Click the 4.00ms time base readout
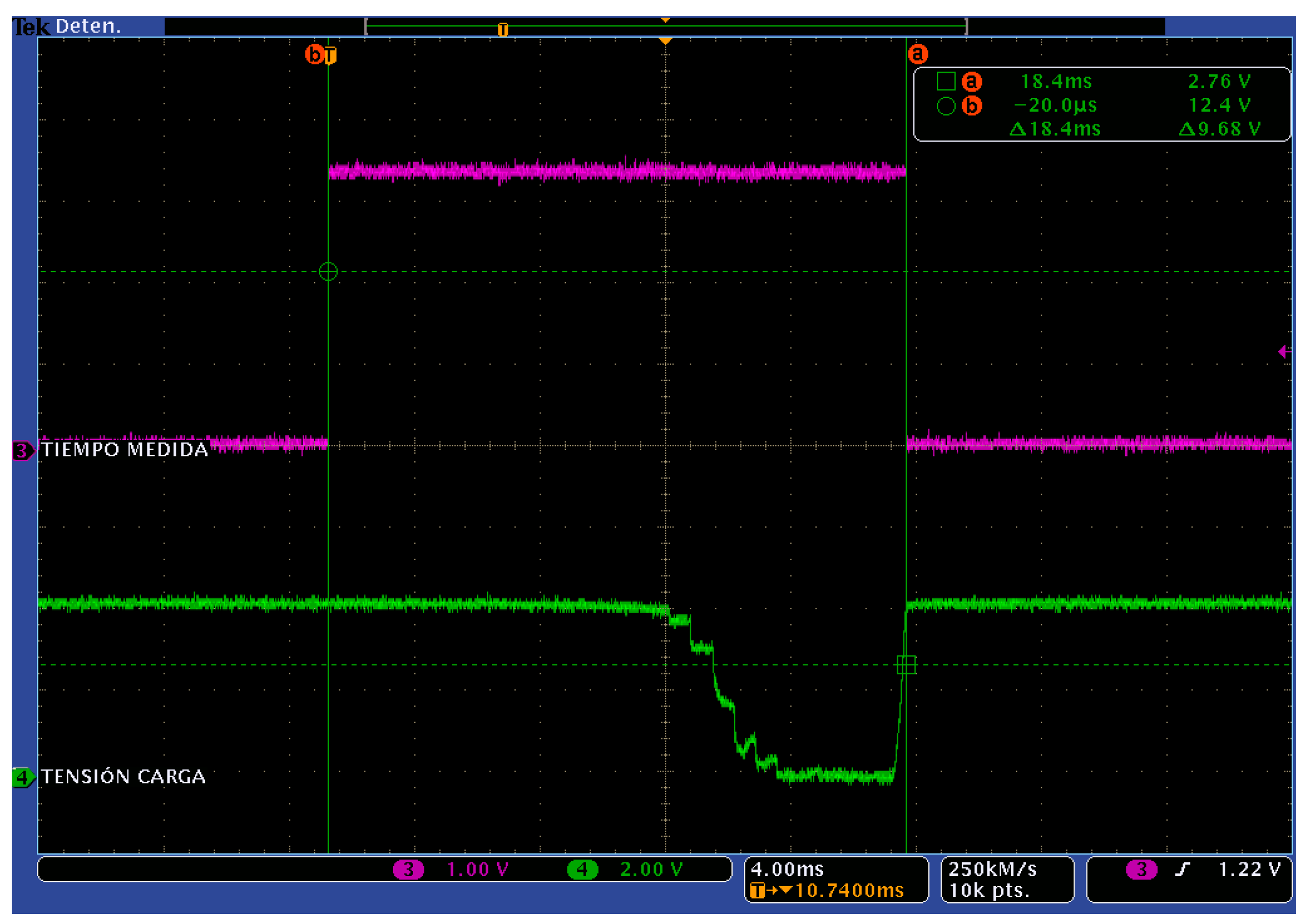This screenshot has width=1307, height=924. [x=787, y=869]
